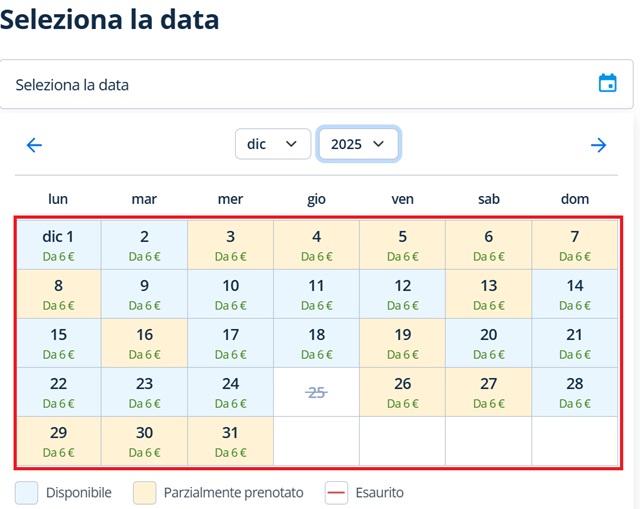Open the month dropdown showing dic

(x=273, y=144)
